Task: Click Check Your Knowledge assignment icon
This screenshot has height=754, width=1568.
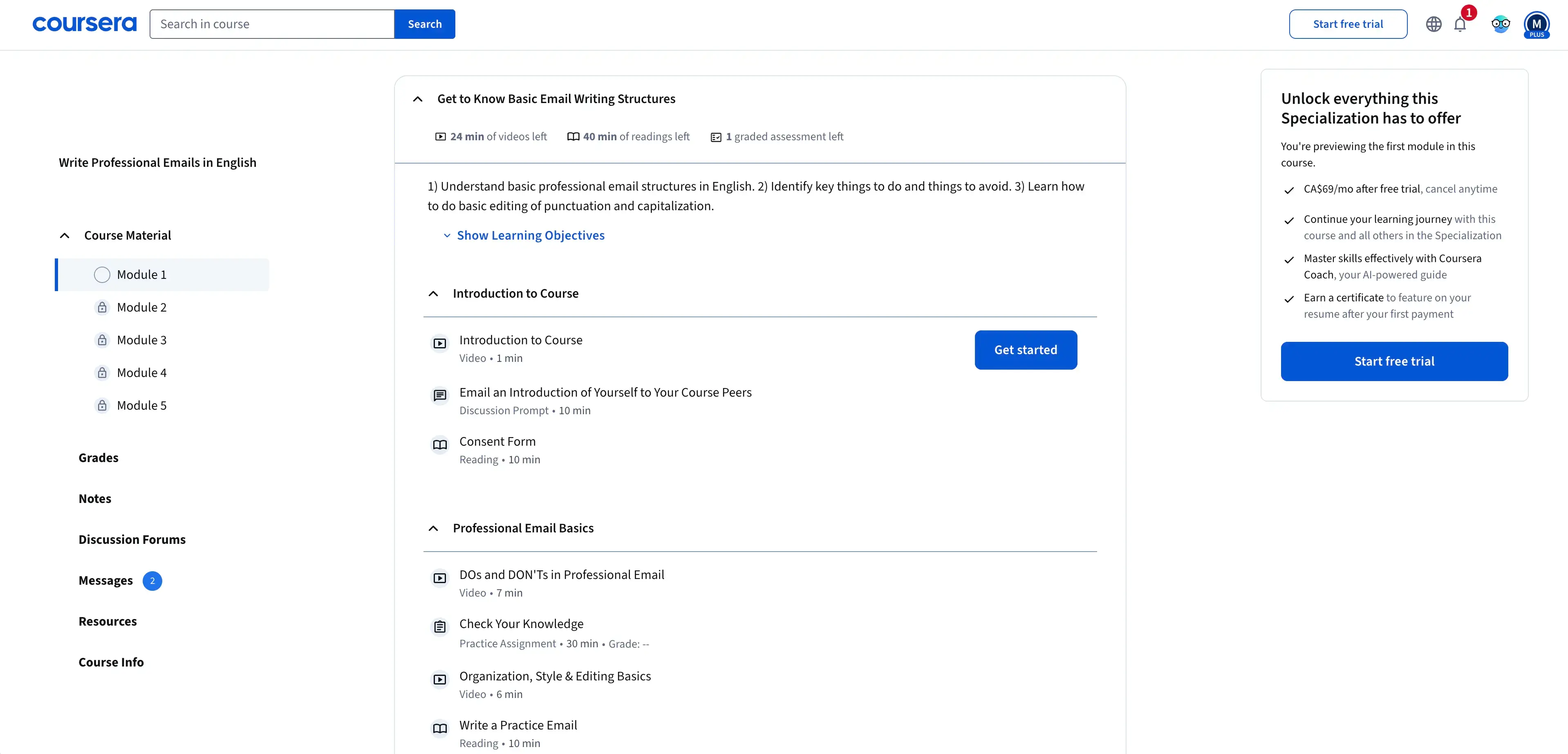Action: coord(439,627)
